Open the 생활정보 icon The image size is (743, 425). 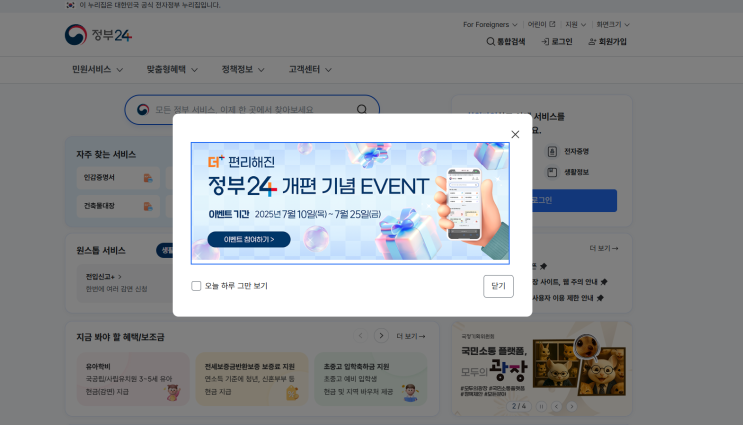click(552, 172)
